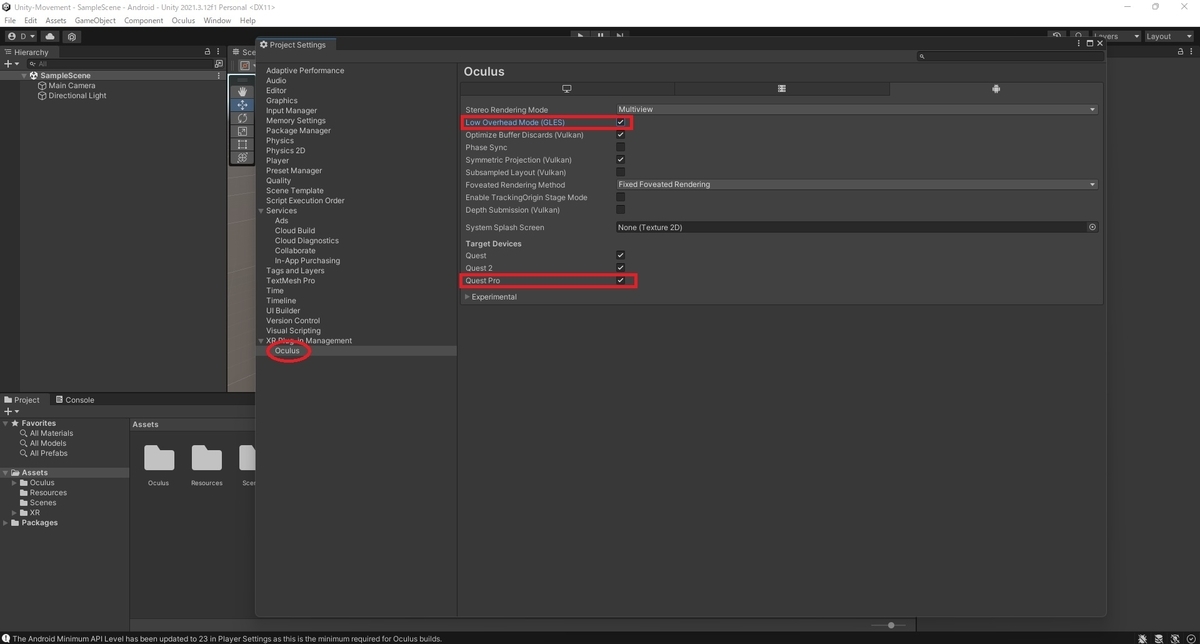Select the Scale tool in Scene toolbar
Image resolution: width=1200 pixels, height=644 pixels.
pyautogui.click(x=242, y=131)
